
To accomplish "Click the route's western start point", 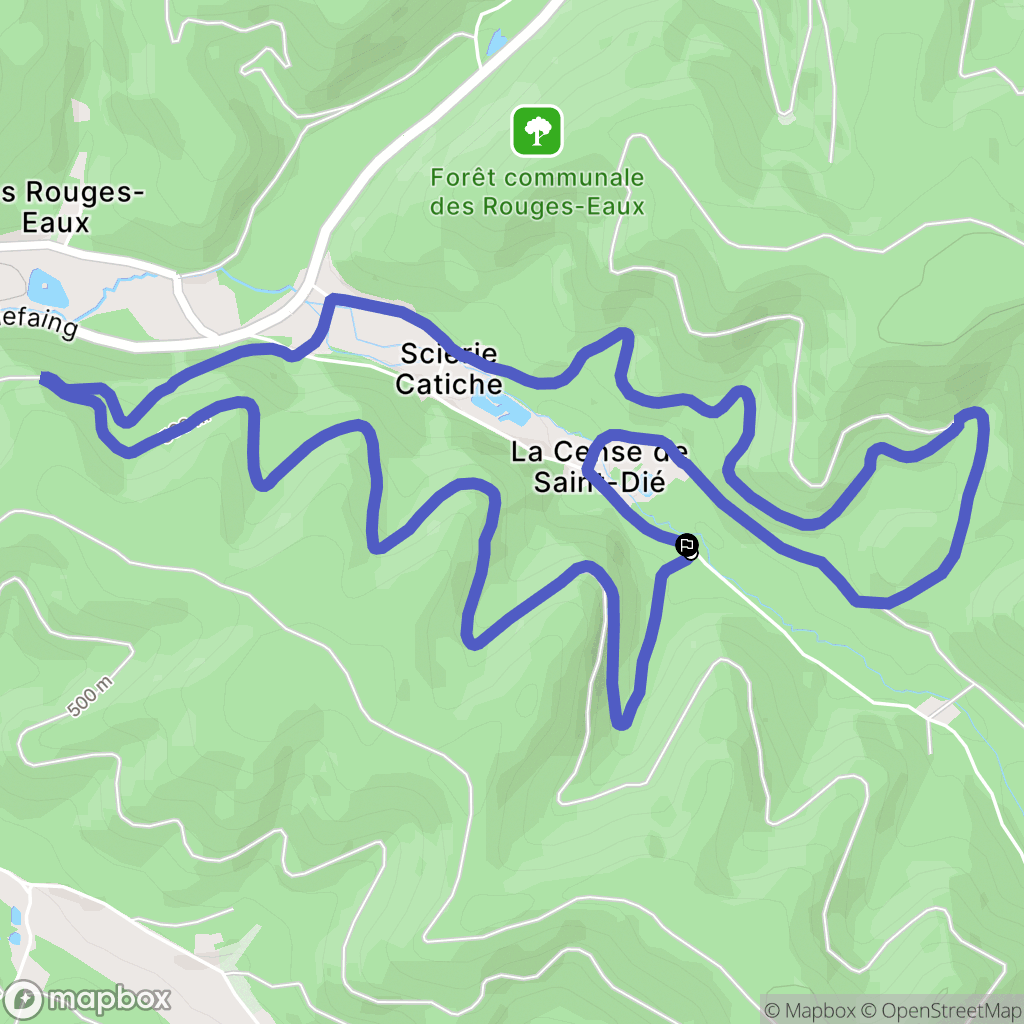I will point(44,377).
